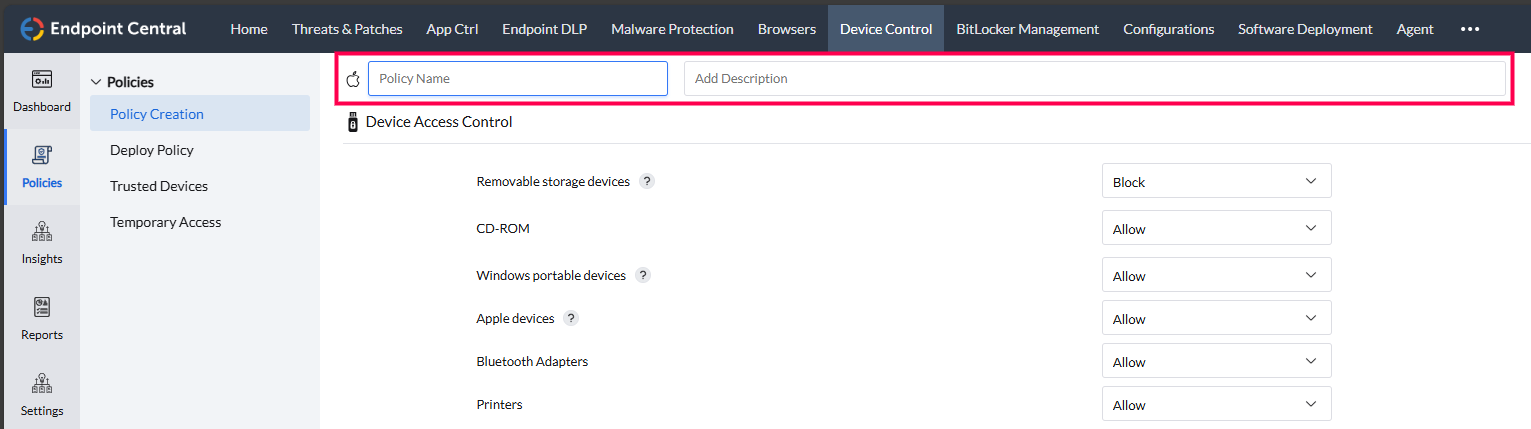Open the Dashboard sidebar icon
The image size is (1531, 429).
pos(42,80)
